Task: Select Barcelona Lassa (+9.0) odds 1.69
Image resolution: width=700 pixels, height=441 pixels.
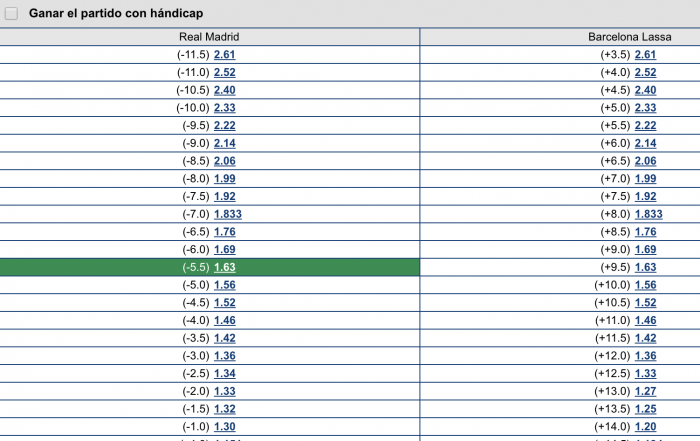Action: tap(646, 250)
